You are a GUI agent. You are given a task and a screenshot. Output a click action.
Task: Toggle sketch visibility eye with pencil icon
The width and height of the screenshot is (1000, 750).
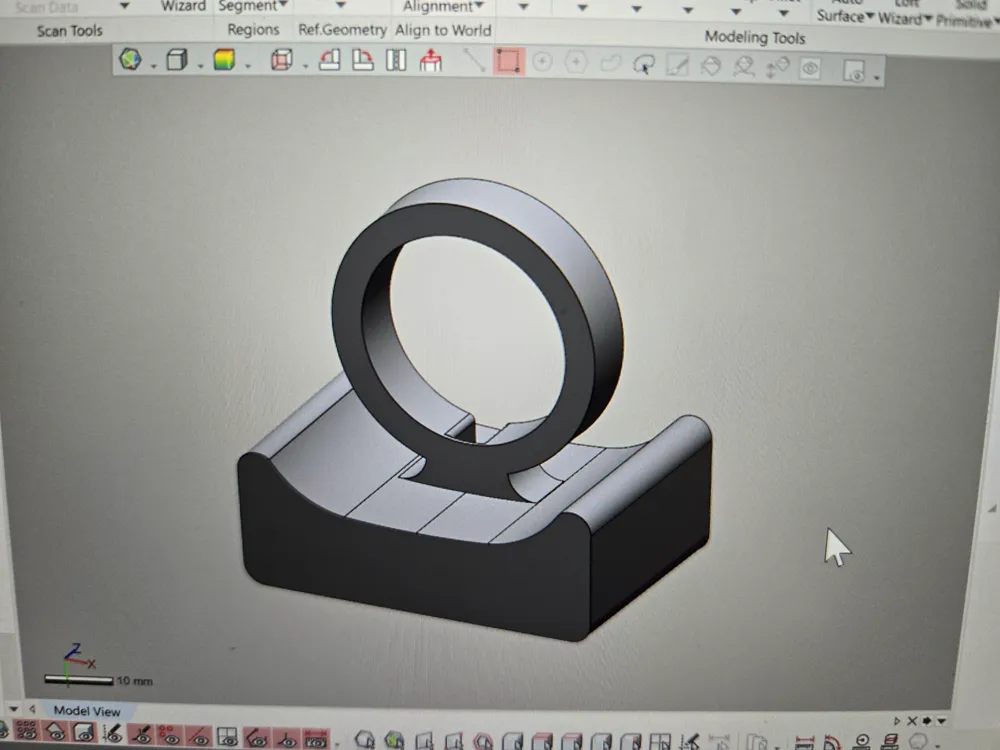coord(113,735)
